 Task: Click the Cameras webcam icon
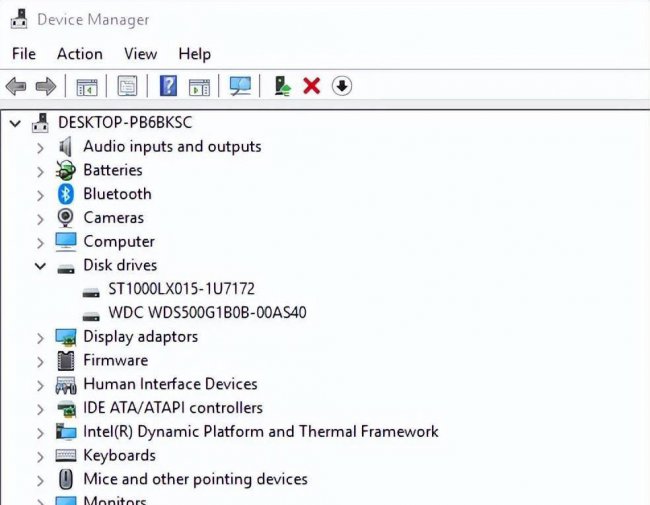click(65, 218)
